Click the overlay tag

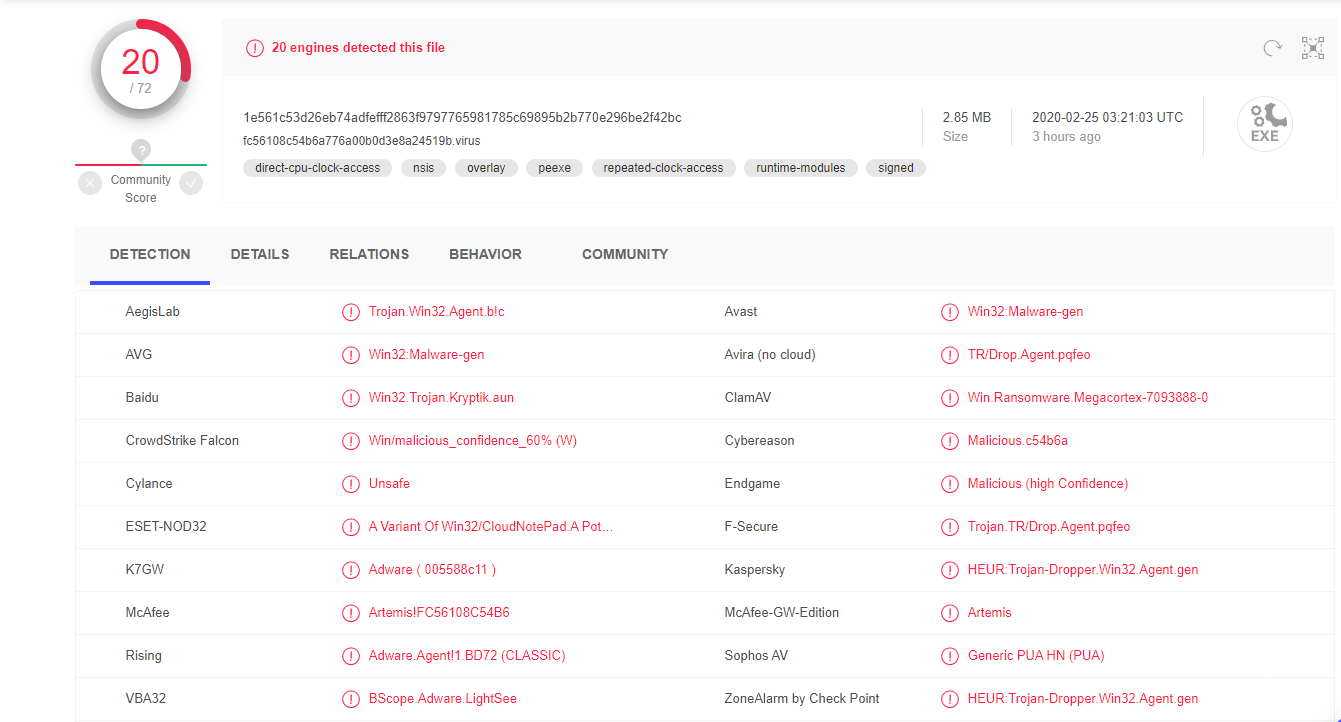(x=486, y=168)
